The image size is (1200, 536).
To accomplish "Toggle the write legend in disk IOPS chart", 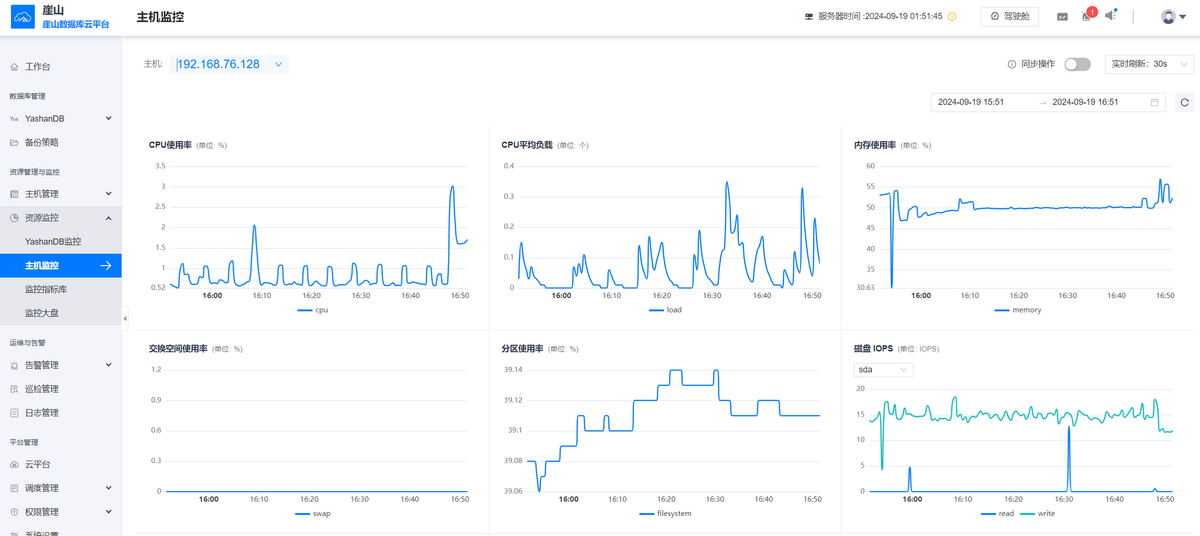I will 1037,514.
